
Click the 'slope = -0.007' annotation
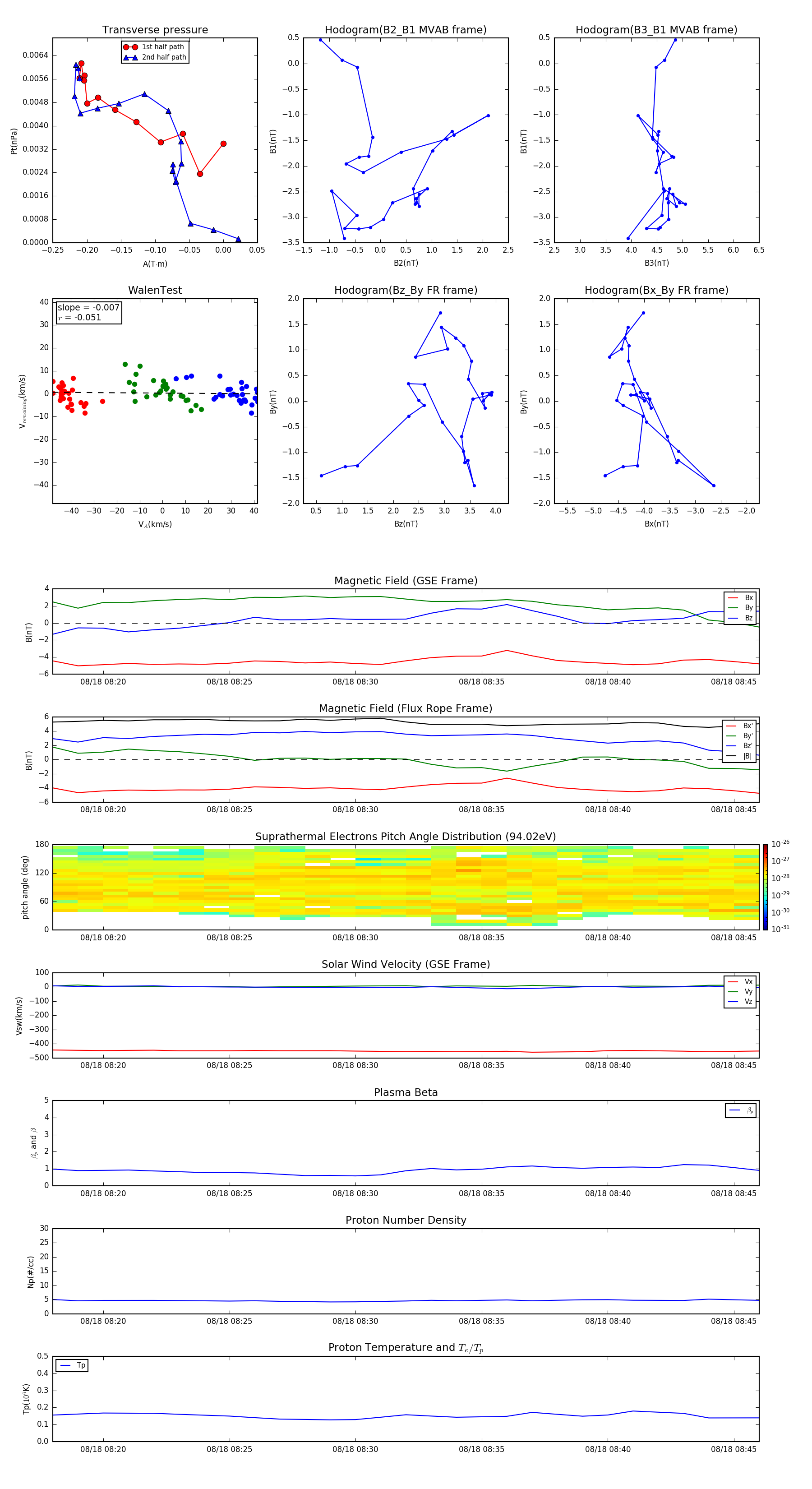click(88, 308)
